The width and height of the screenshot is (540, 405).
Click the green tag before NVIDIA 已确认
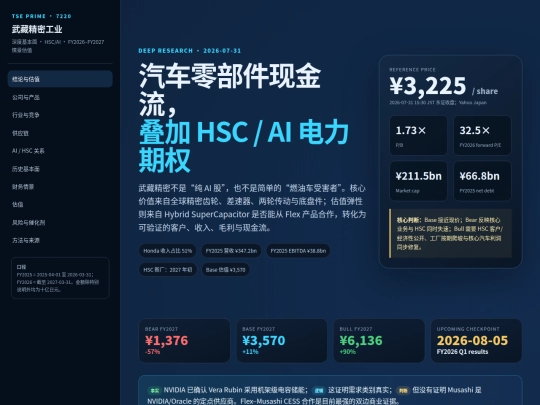[x=154, y=390]
